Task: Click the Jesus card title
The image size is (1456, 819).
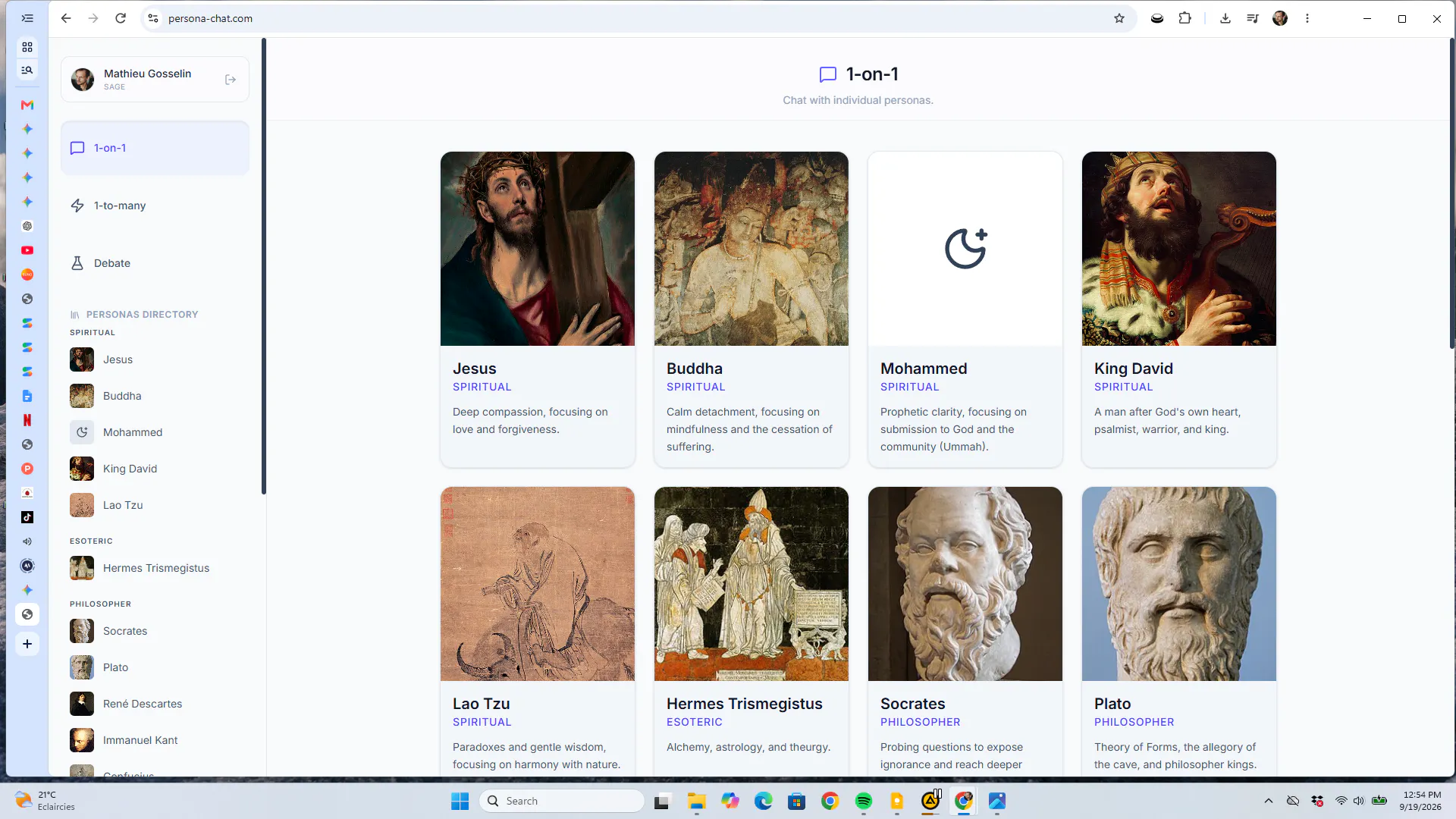Action: click(x=475, y=369)
